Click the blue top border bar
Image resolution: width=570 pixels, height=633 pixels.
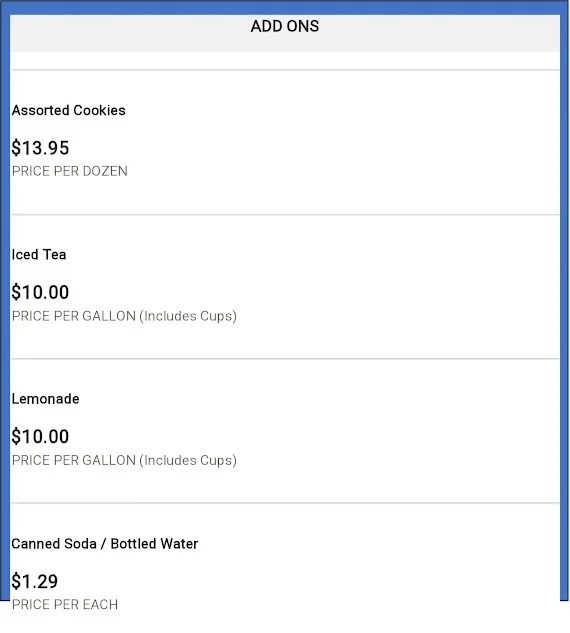click(285, 8)
